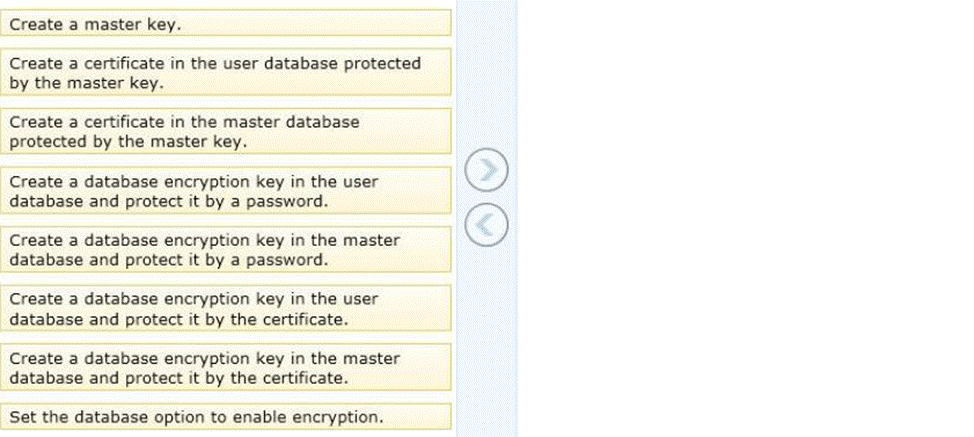Click the user database password-protected key box
Screen dimensions: 974x437
point(226,190)
